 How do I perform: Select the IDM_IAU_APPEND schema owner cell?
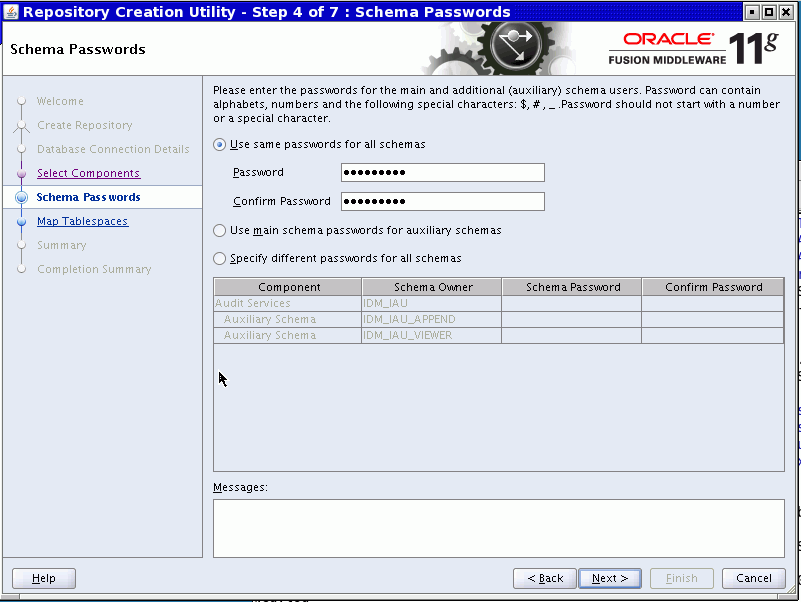pyautogui.click(x=432, y=319)
